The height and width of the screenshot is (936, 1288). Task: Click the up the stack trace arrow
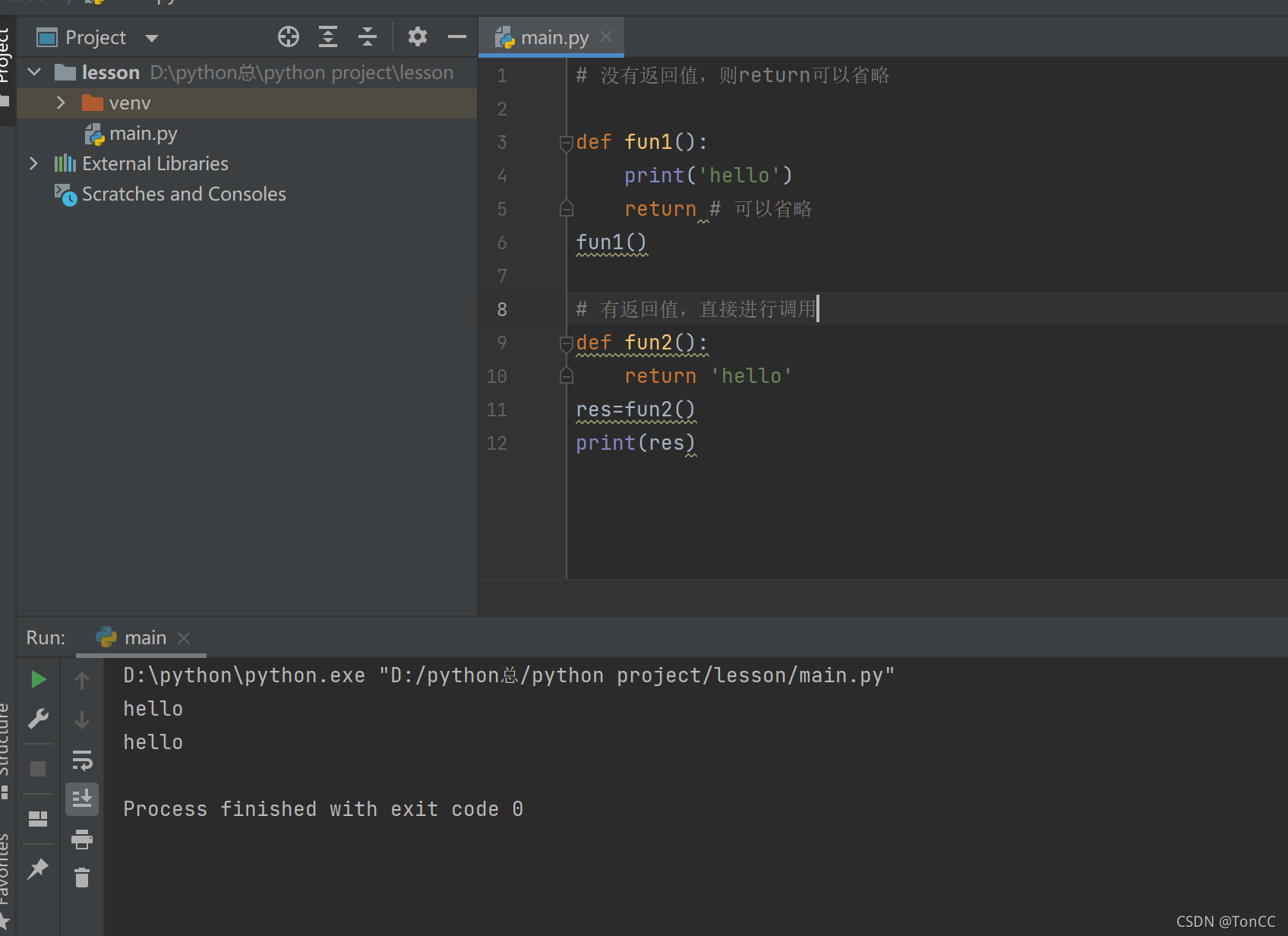coord(82,680)
